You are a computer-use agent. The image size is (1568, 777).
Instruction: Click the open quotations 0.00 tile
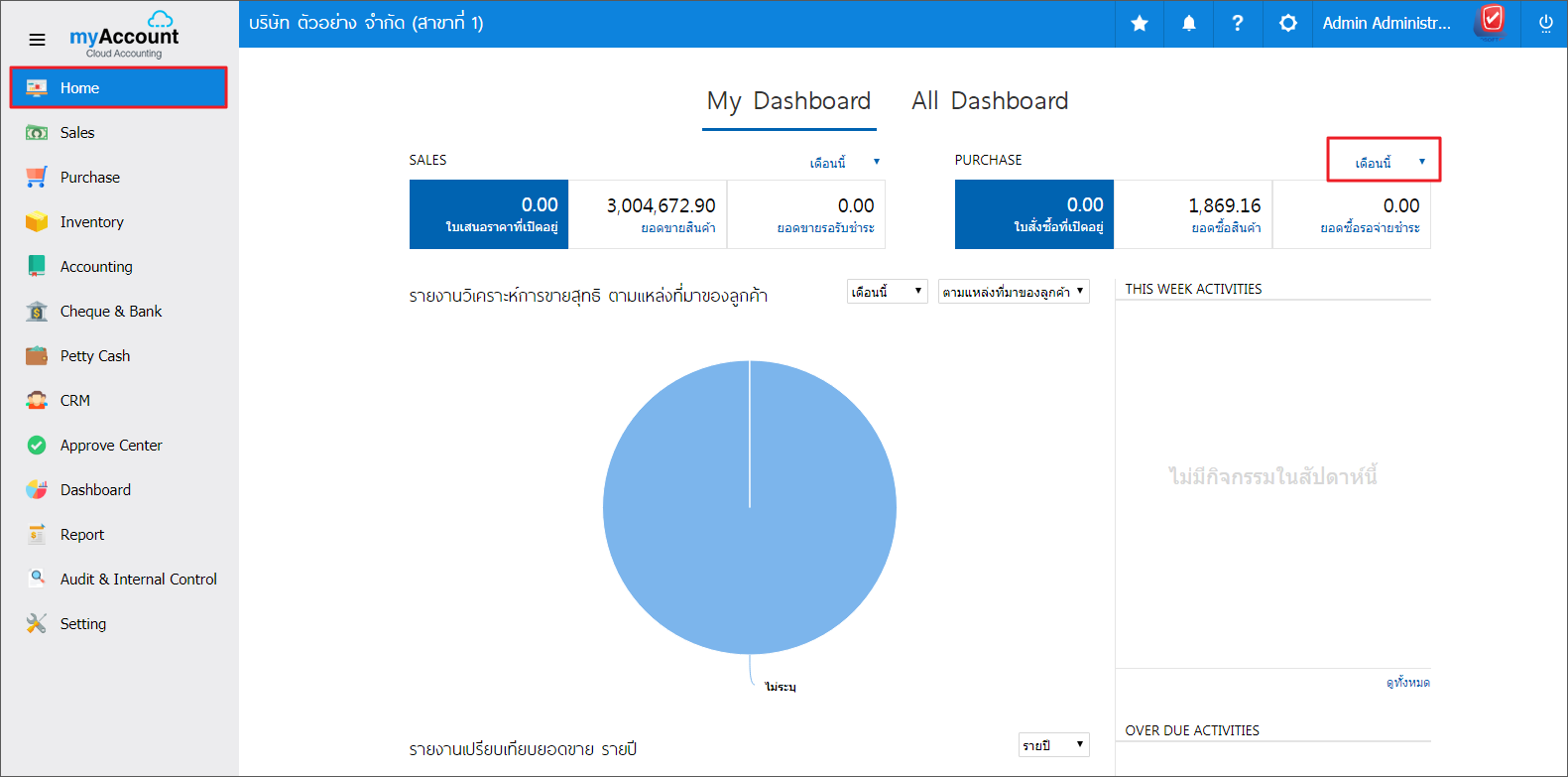click(489, 214)
